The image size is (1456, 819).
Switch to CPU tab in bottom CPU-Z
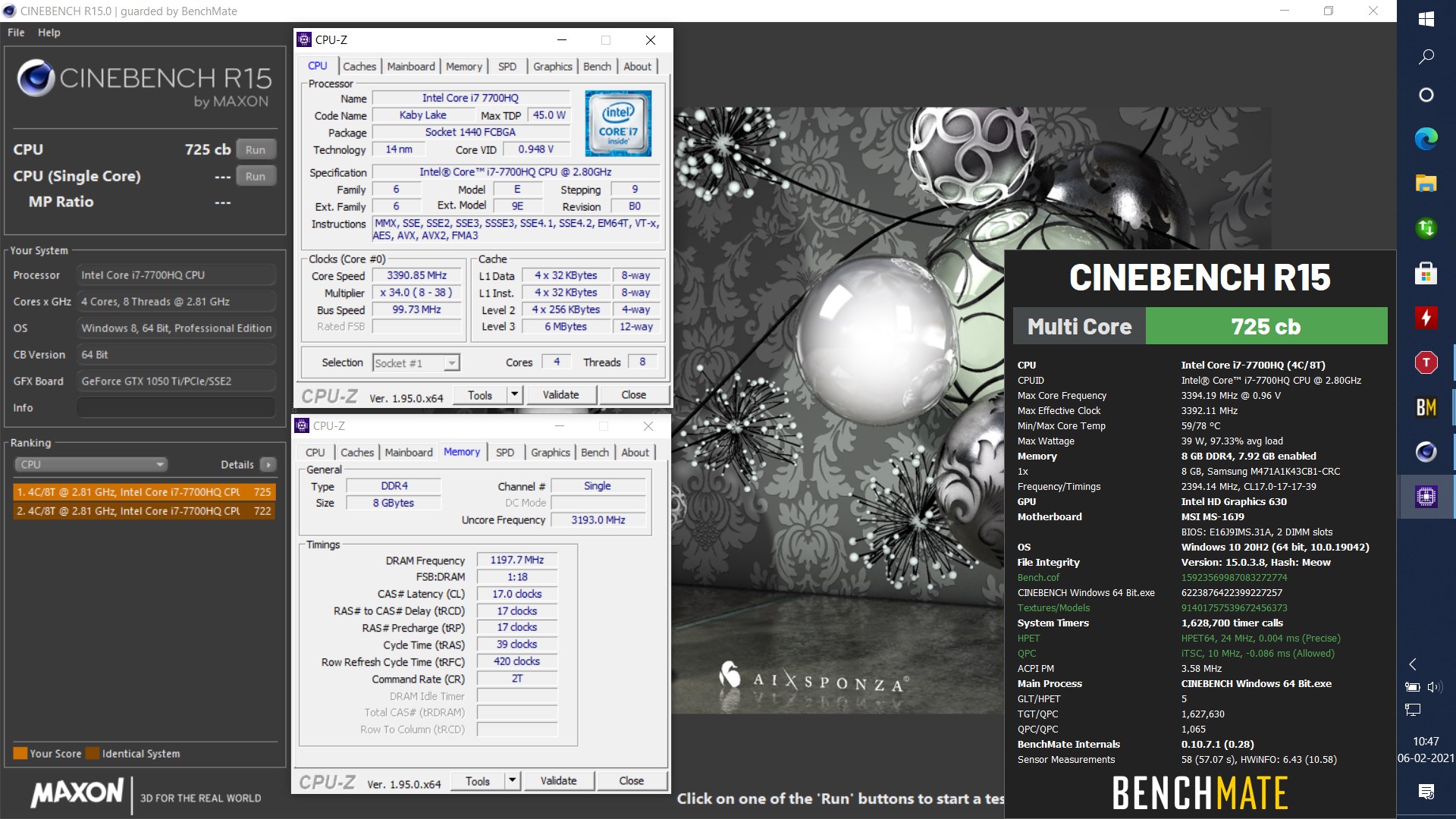point(315,453)
